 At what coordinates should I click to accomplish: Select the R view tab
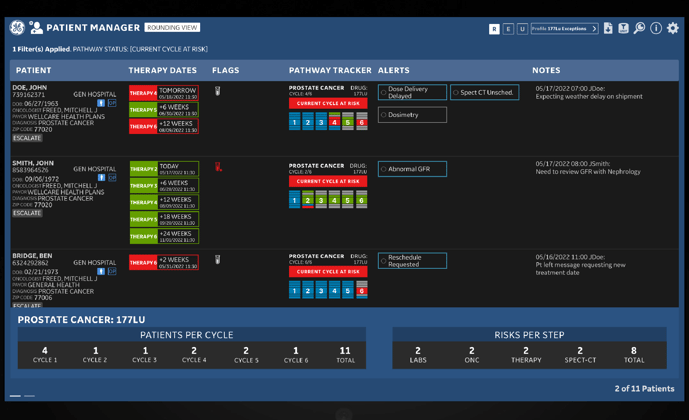494,29
